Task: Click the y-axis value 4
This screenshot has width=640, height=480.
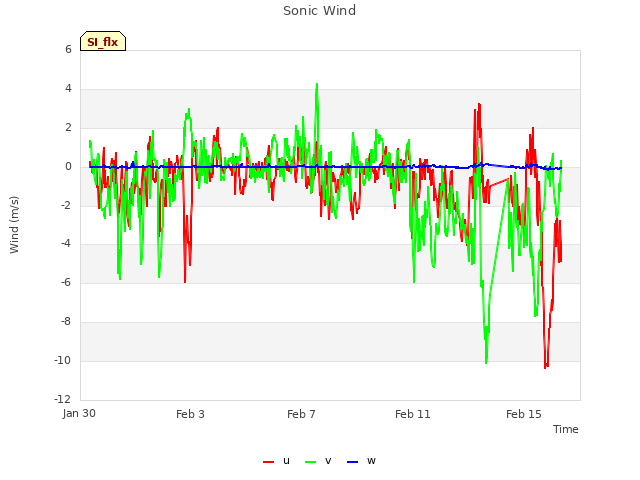Action: [x=68, y=89]
